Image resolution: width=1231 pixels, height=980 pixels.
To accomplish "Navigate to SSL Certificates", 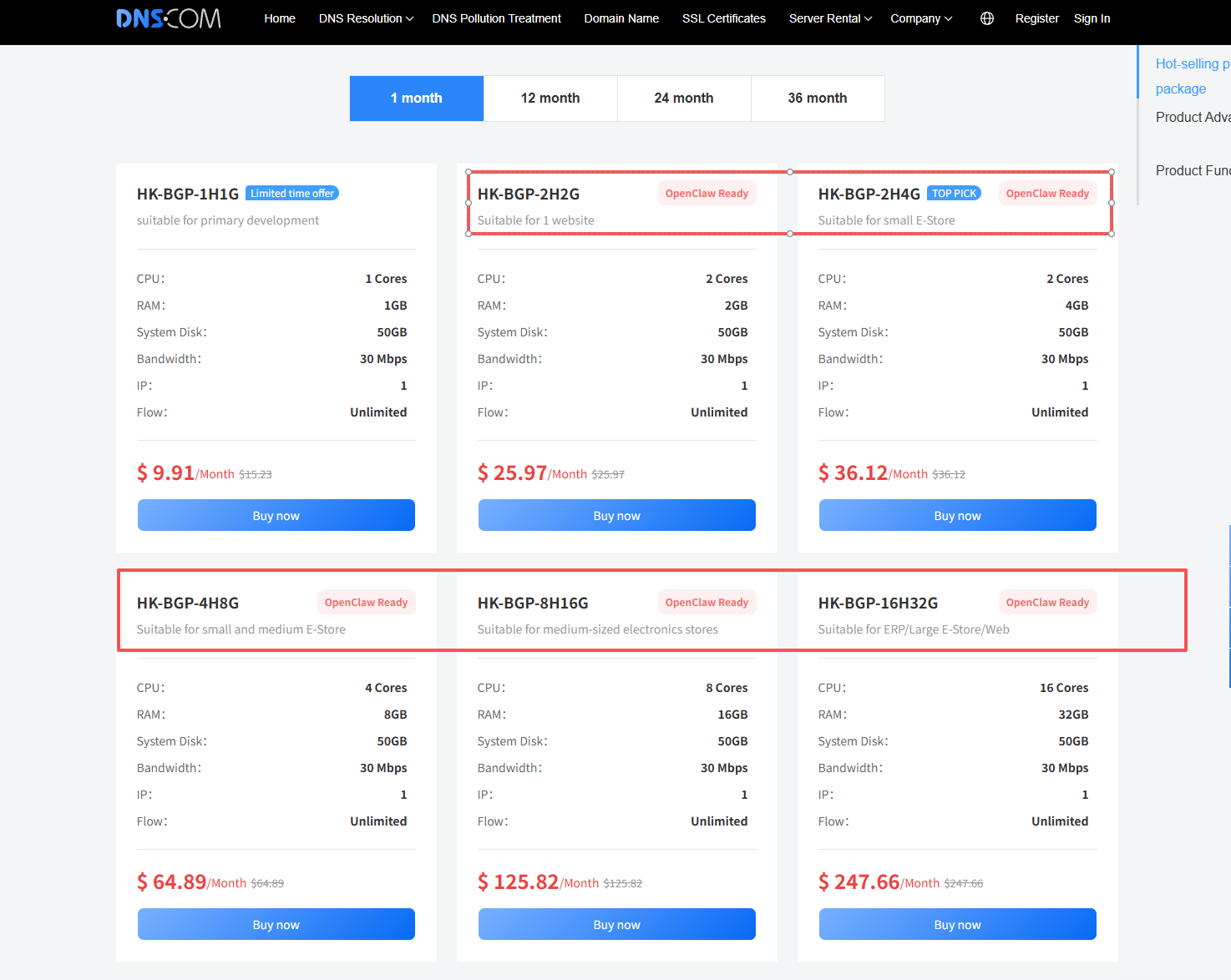I will point(723,18).
